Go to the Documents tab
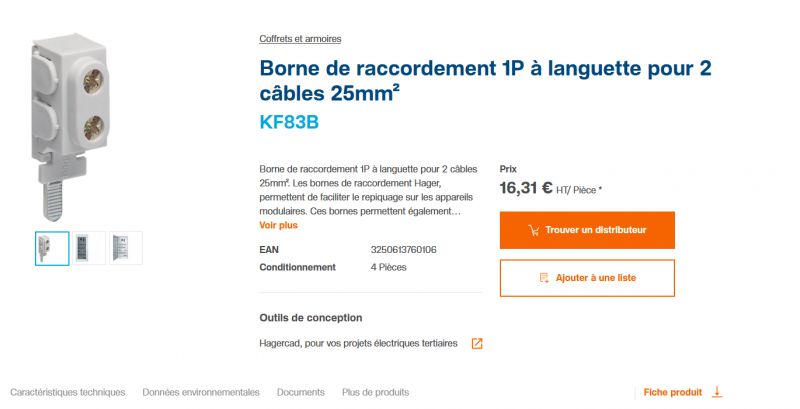800x409 pixels. pyautogui.click(x=301, y=392)
